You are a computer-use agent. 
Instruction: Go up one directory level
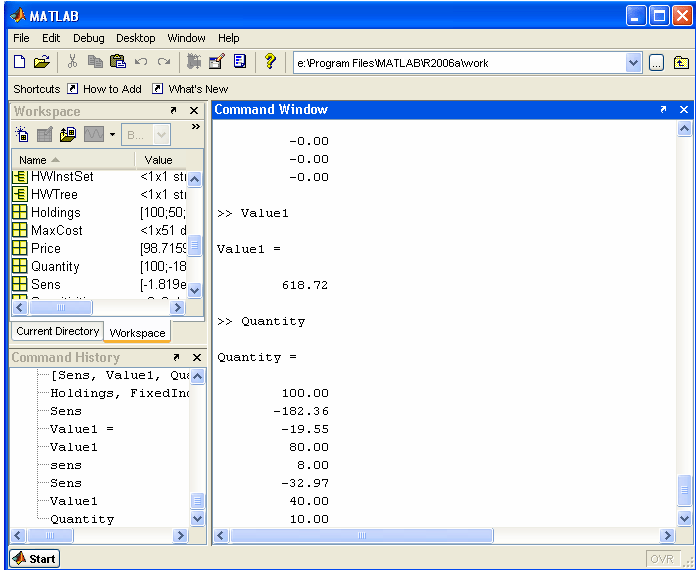click(681, 63)
